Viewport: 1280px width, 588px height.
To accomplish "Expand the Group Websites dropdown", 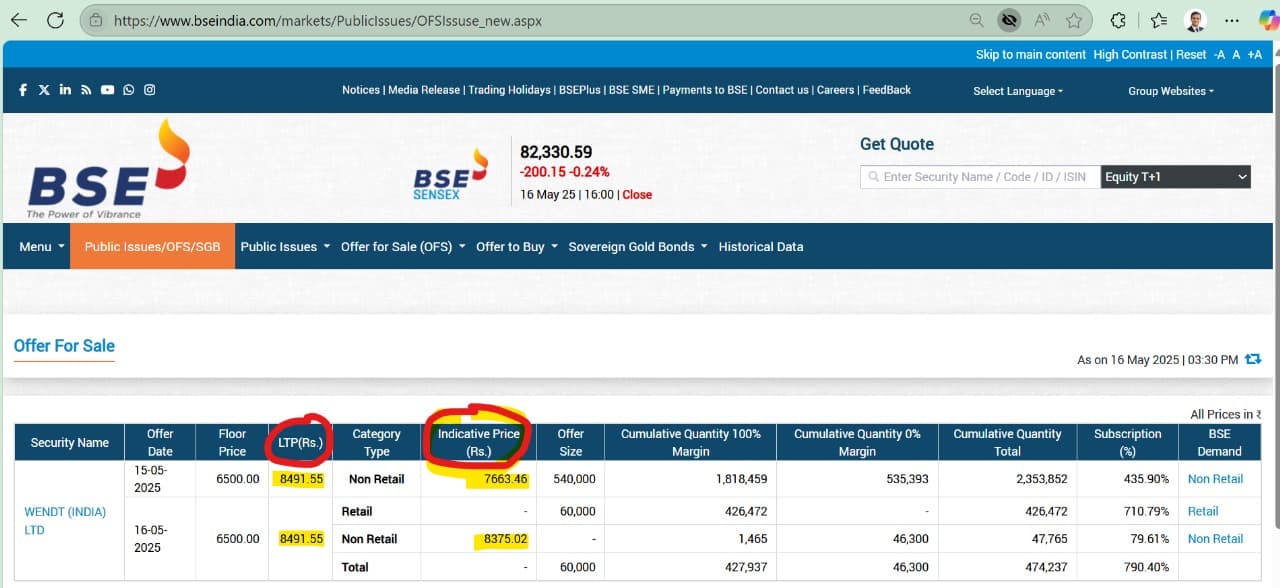I will [1171, 91].
